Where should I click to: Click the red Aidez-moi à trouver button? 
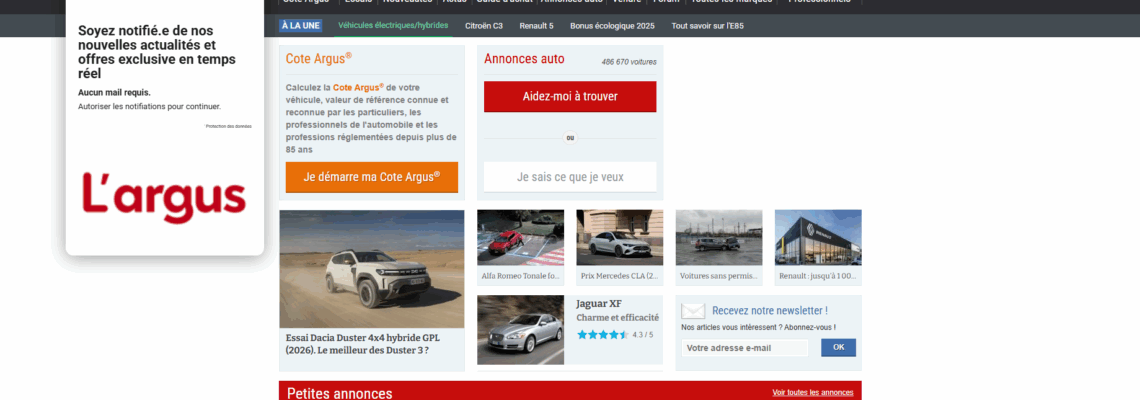[x=570, y=97]
